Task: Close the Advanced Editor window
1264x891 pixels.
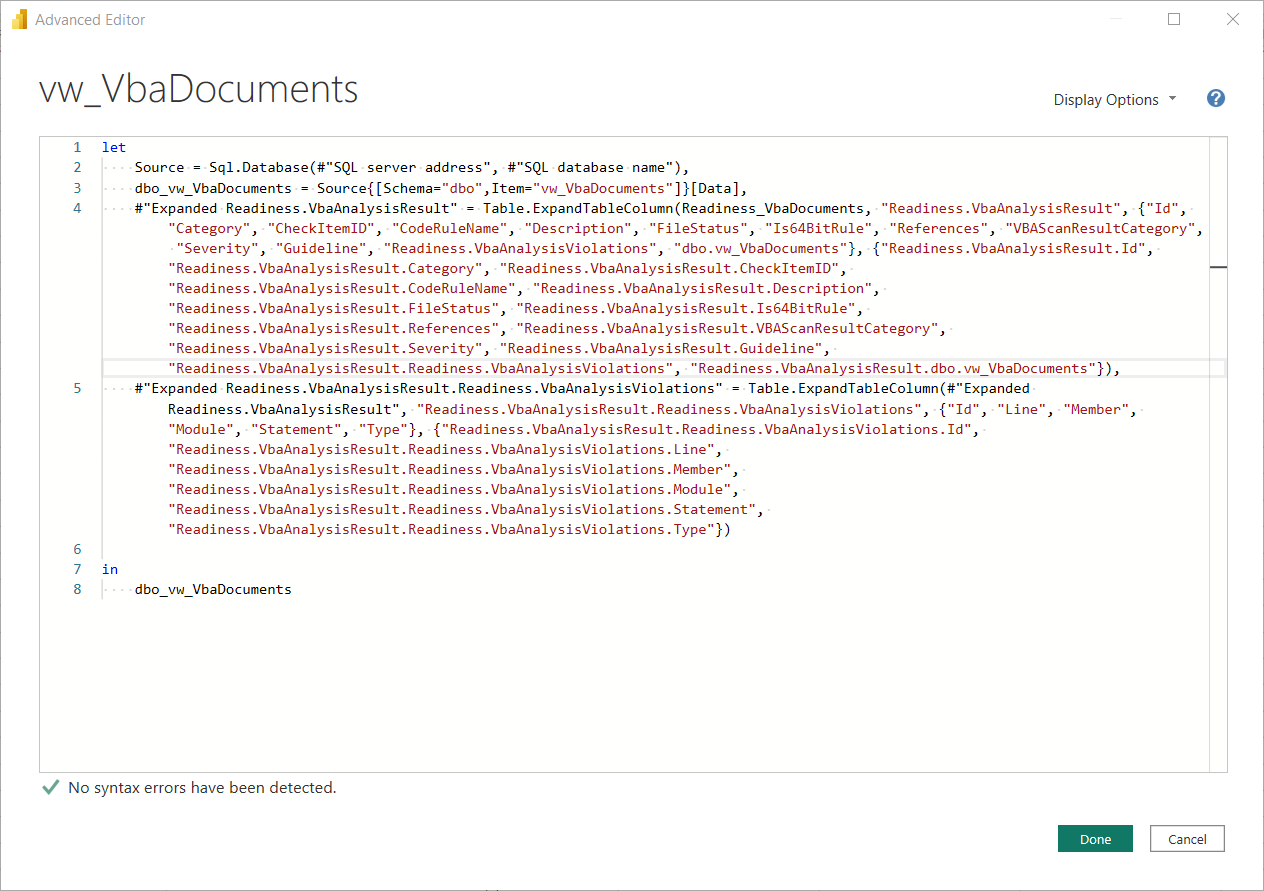Action: 1233,19
